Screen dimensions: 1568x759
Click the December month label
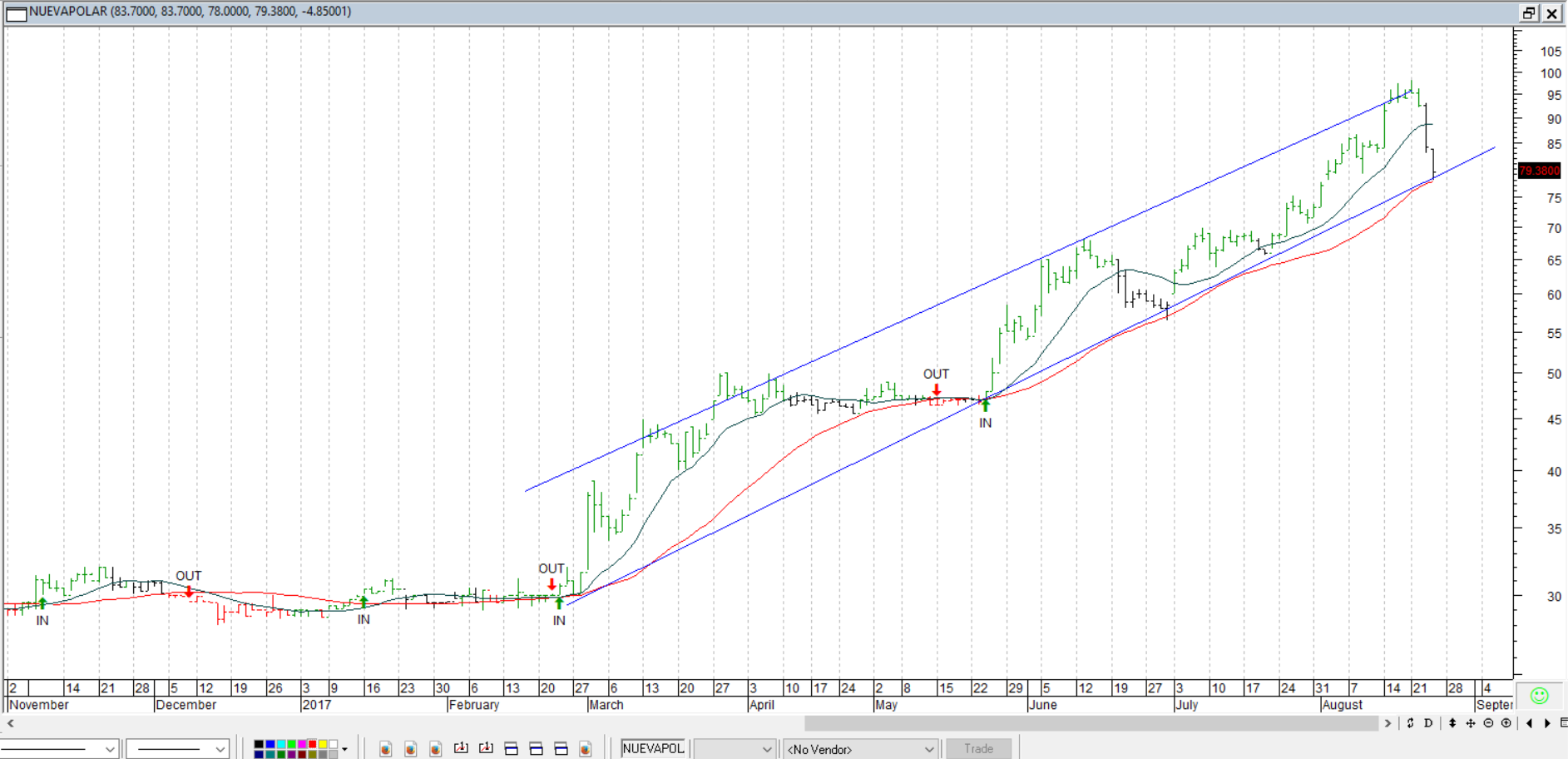tap(185, 705)
